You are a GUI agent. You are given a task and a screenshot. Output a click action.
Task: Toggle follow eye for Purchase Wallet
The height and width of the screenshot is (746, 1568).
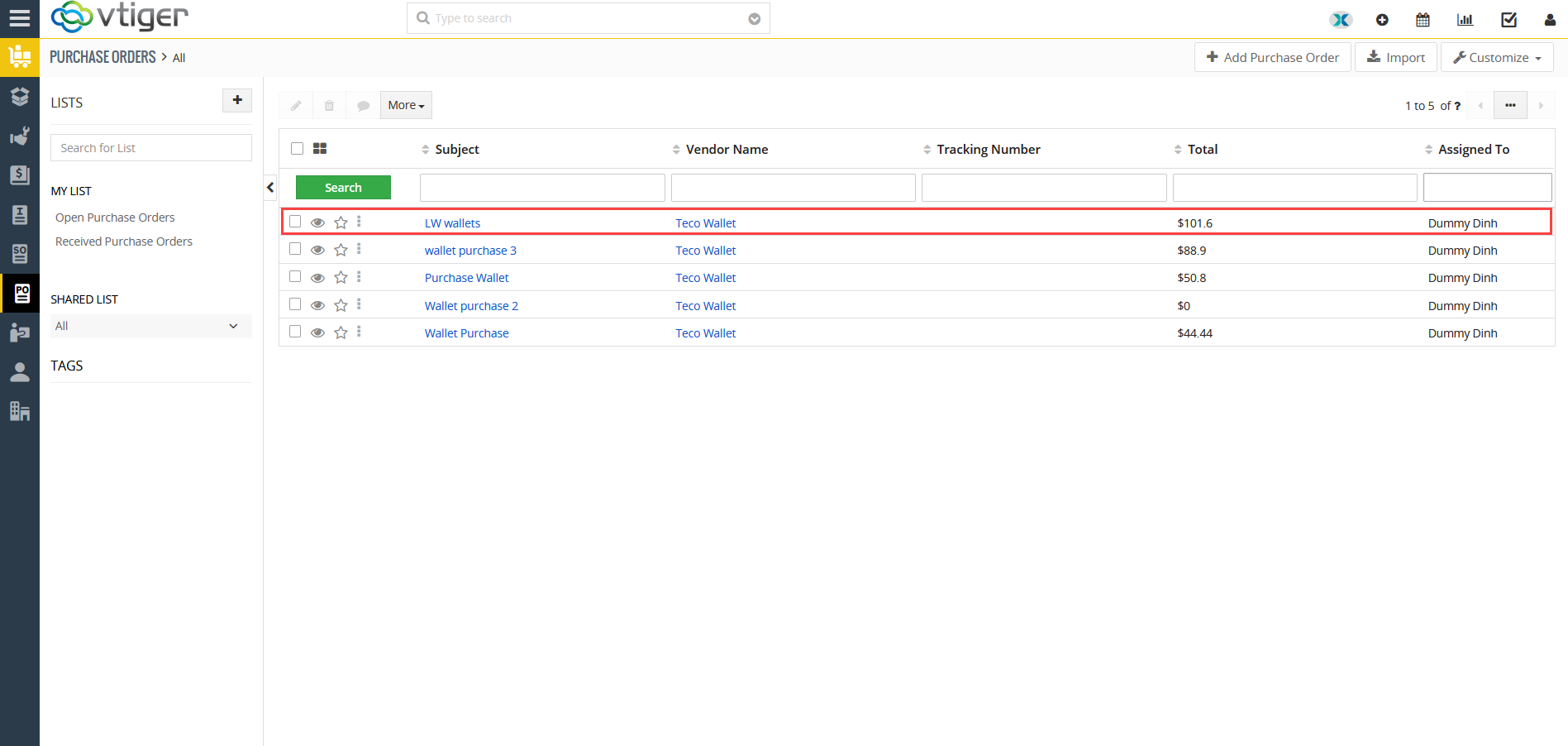[317, 278]
